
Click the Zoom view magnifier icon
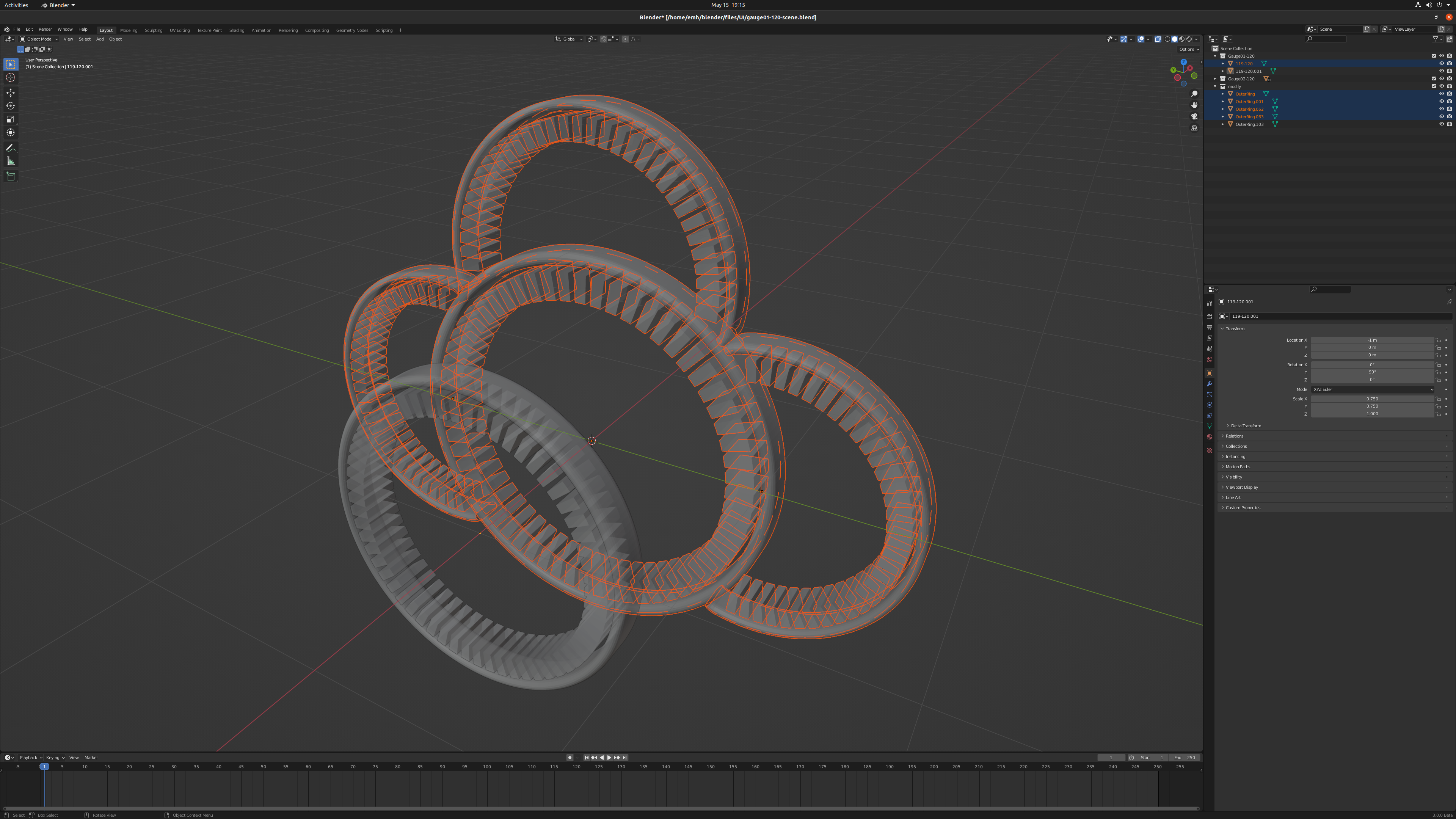coord(1194,94)
